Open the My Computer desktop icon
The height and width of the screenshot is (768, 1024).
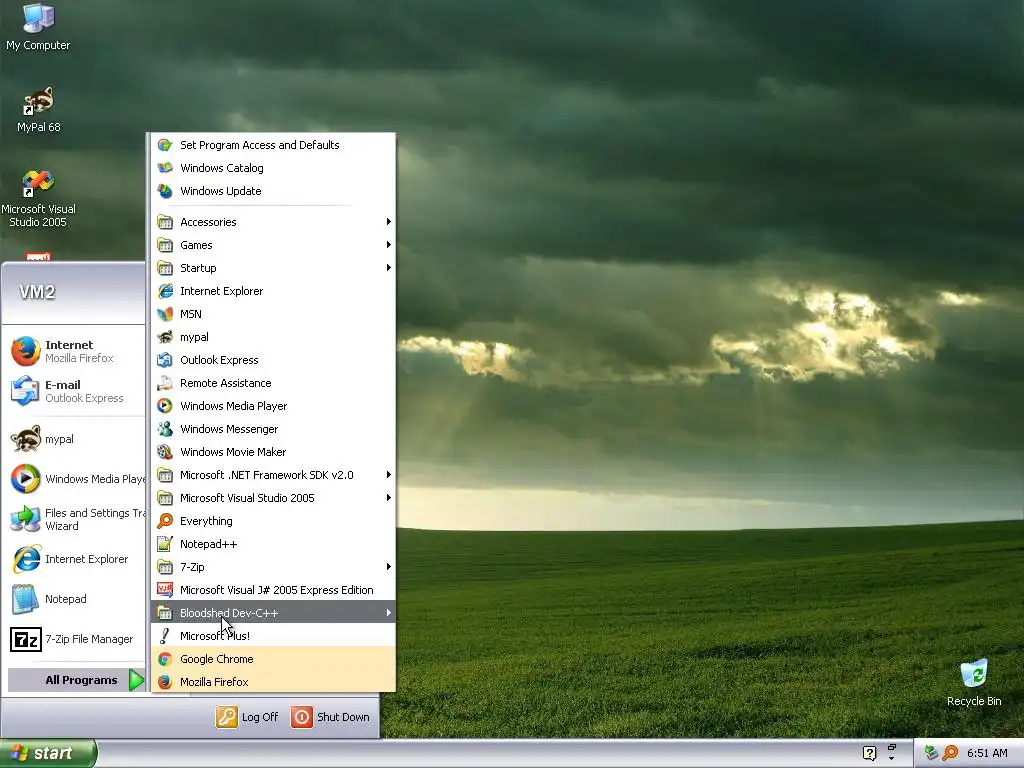point(38,27)
